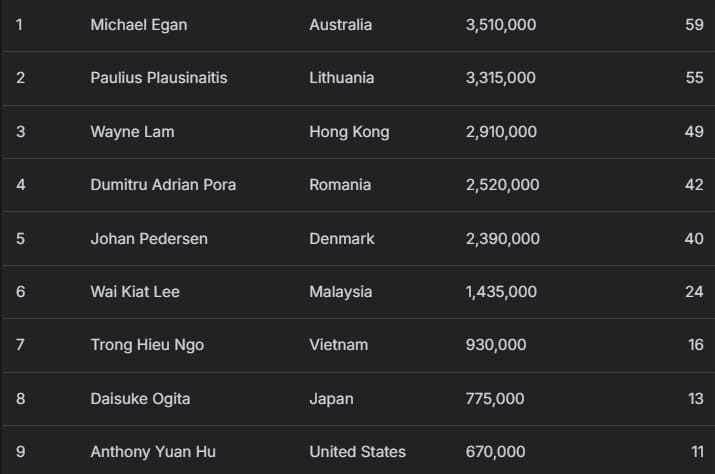Select the value 59 in the last column
Screen dimensions: 715x474
(x=694, y=25)
